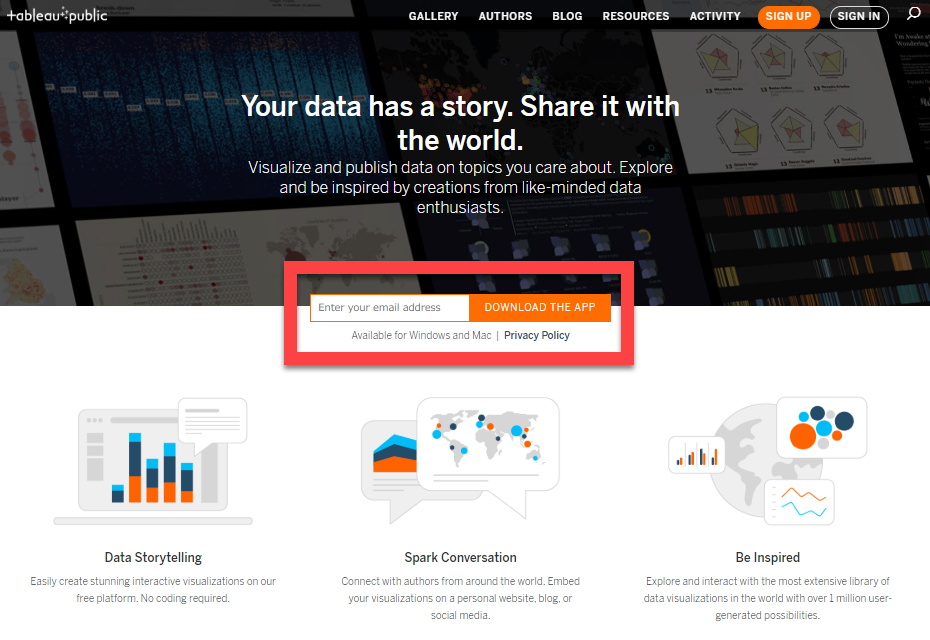Open the Privacy Policy link
The height and width of the screenshot is (640, 930).
point(537,335)
